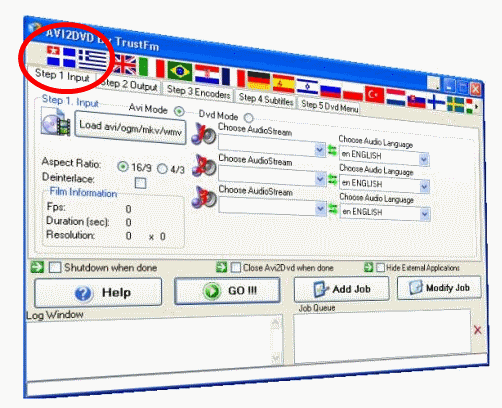Click the Add Job button
Viewport: 502px width, 408px height.
(341, 289)
